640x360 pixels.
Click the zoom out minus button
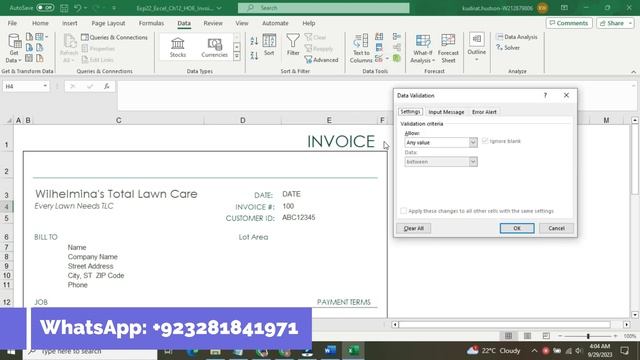pos(560,336)
